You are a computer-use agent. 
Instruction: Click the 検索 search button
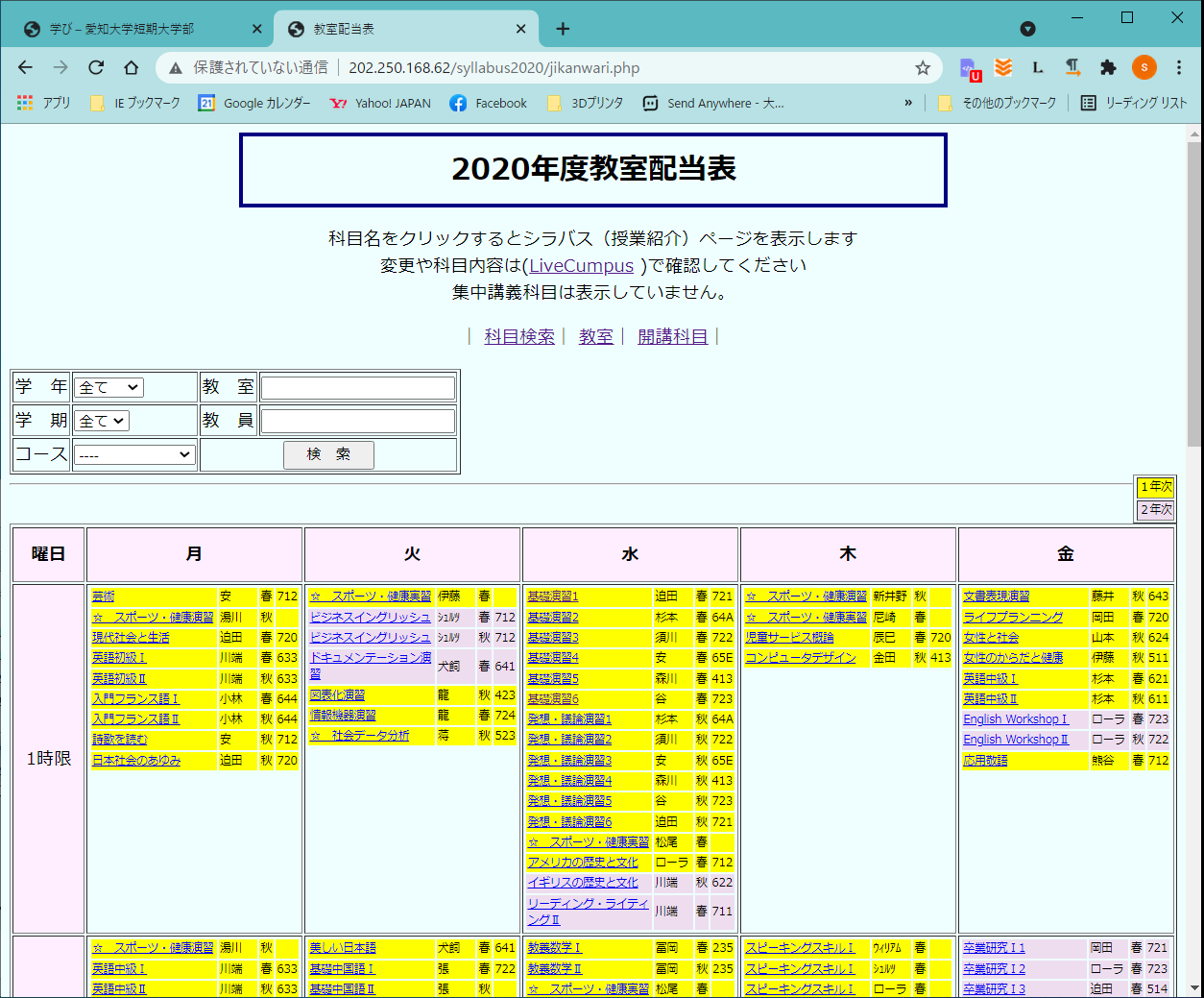tap(328, 454)
